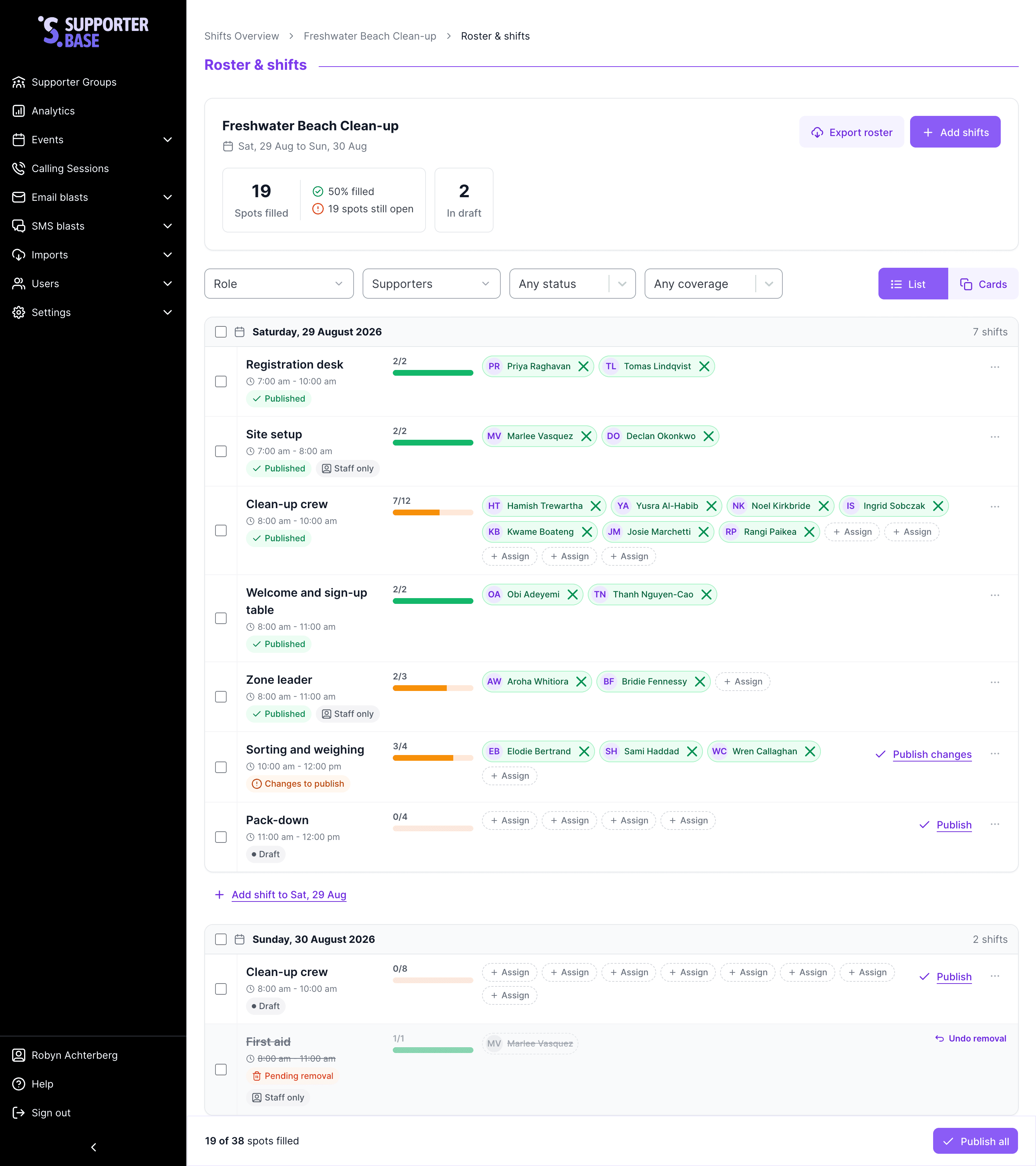
Task: Remove Declan Okonkwo from Site setup
Action: (709, 437)
